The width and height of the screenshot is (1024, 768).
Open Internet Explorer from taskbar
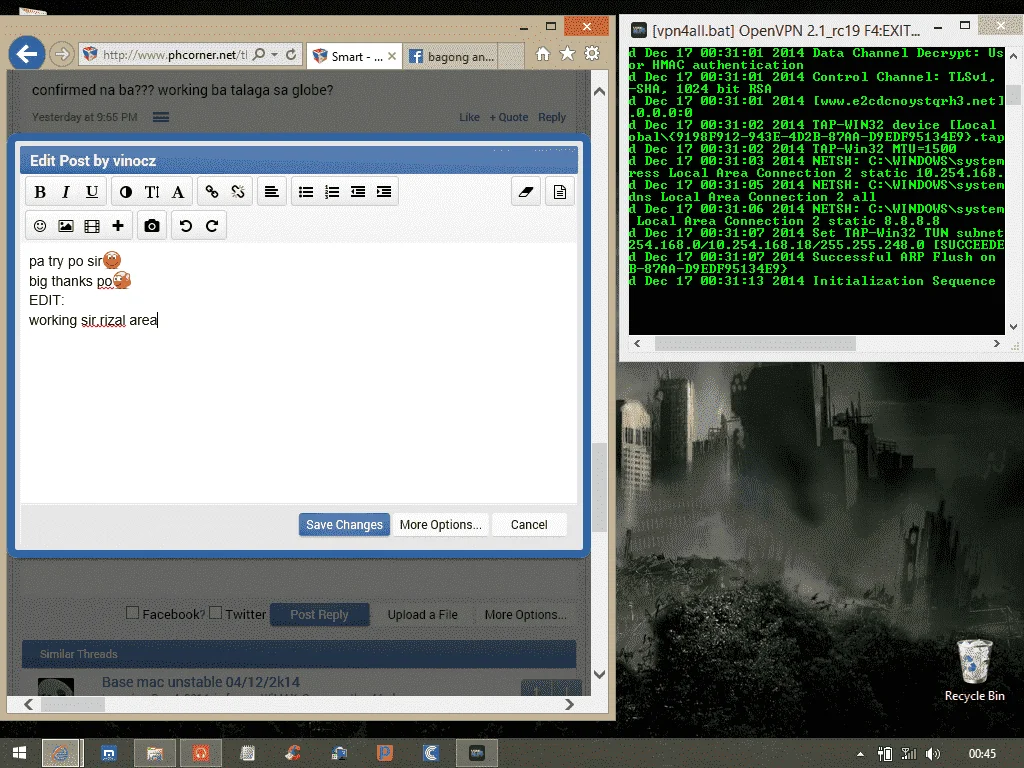(x=61, y=753)
